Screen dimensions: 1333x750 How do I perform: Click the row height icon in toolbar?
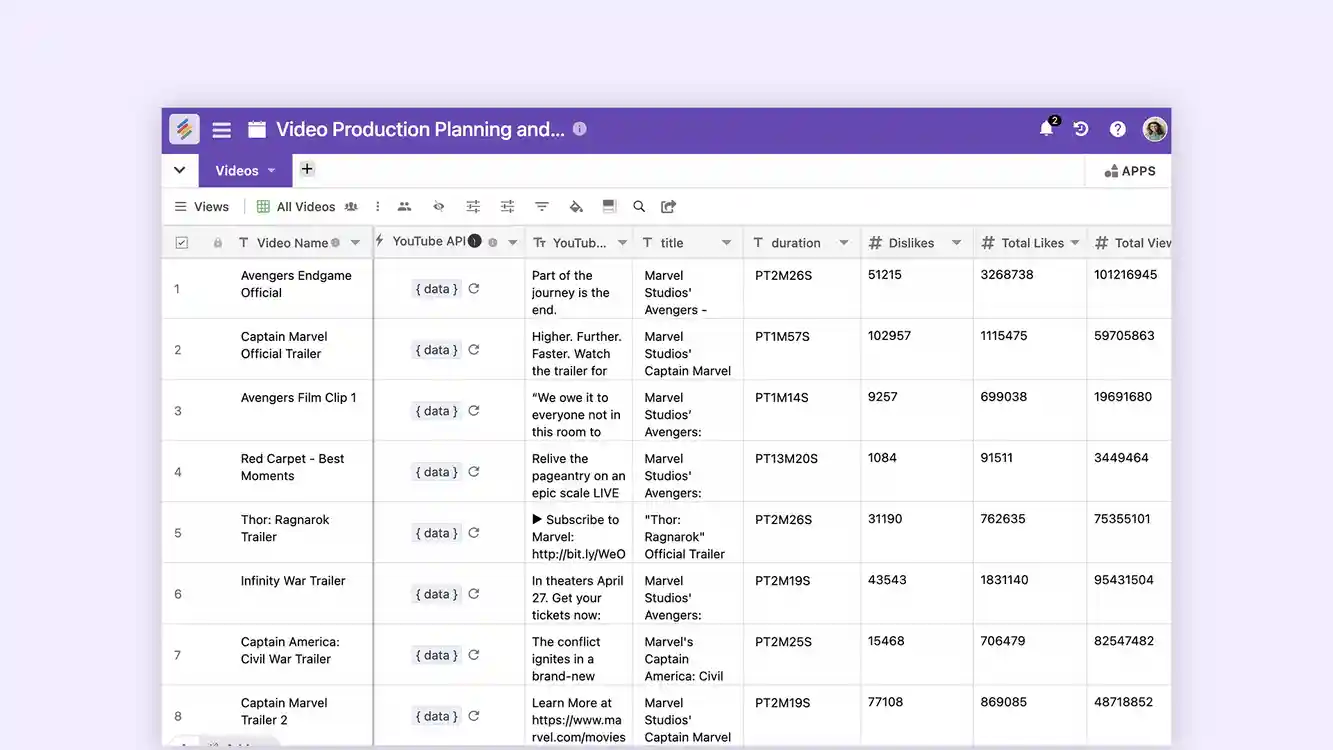coord(609,206)
